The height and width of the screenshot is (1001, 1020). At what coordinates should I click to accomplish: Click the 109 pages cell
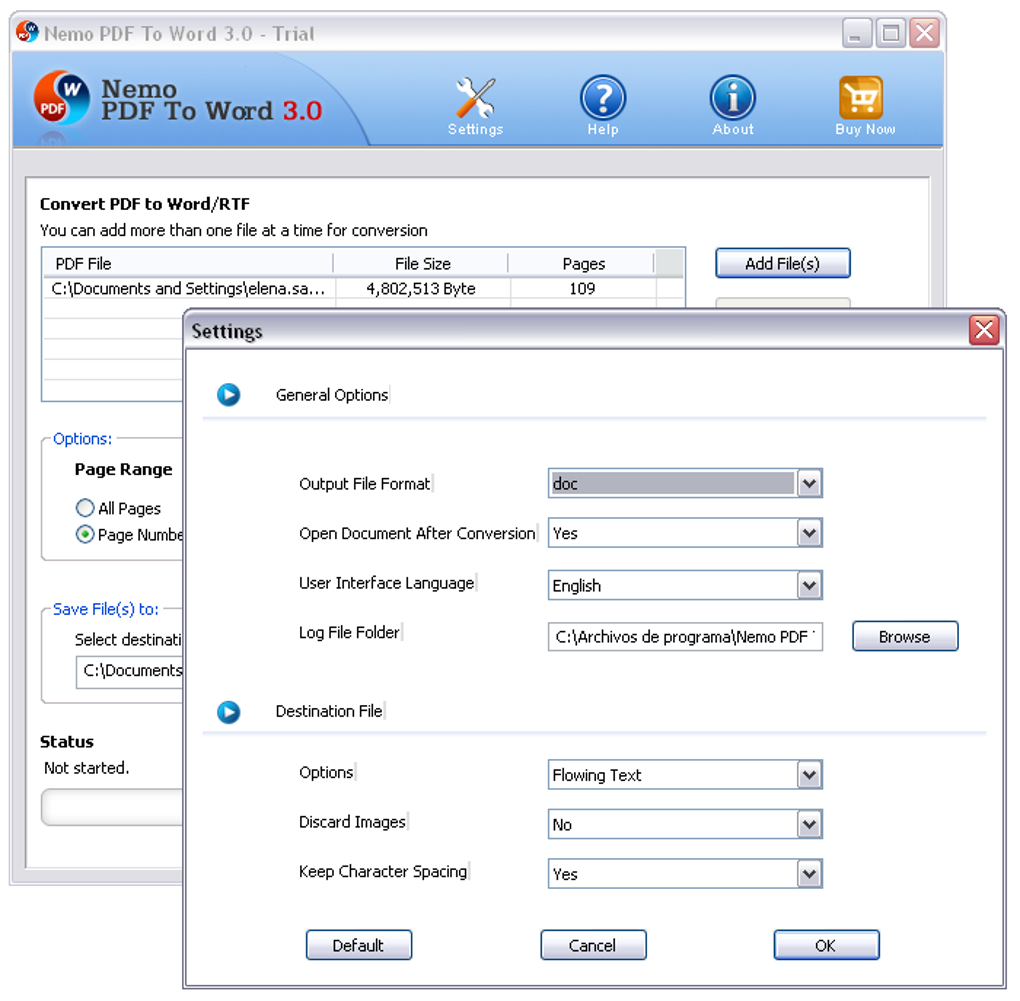[583, 289]
